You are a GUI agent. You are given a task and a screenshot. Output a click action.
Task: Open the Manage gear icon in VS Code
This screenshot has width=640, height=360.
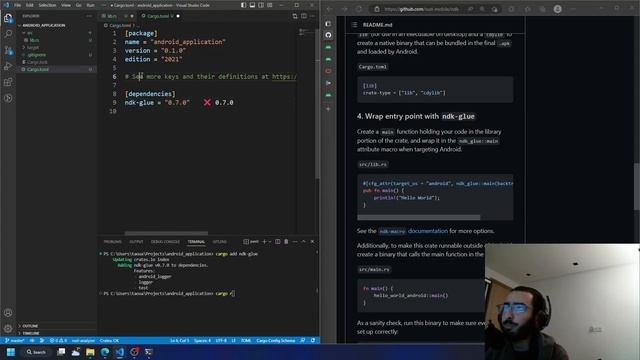point(8,328)
